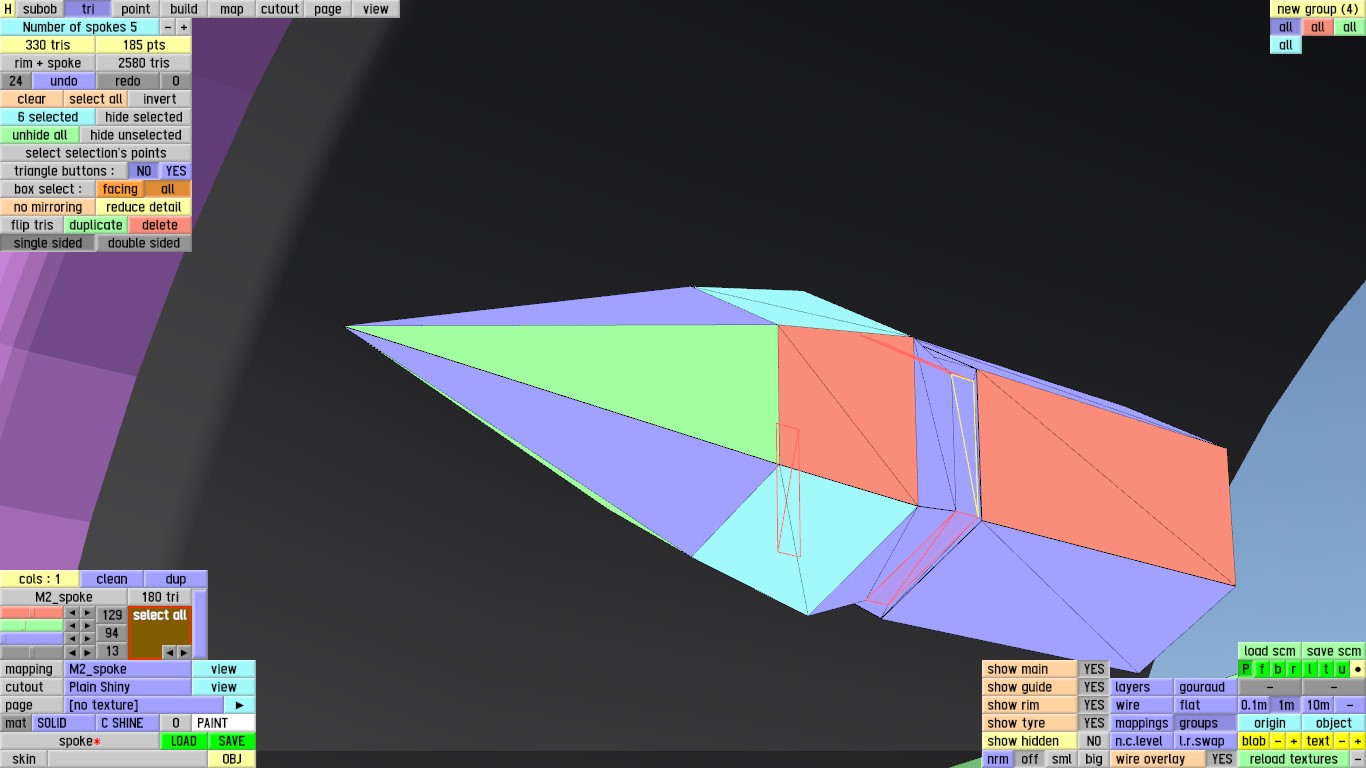This screenshot has height=768, width=1366.
Task: Delete the selected triangles
Action: 160,225
